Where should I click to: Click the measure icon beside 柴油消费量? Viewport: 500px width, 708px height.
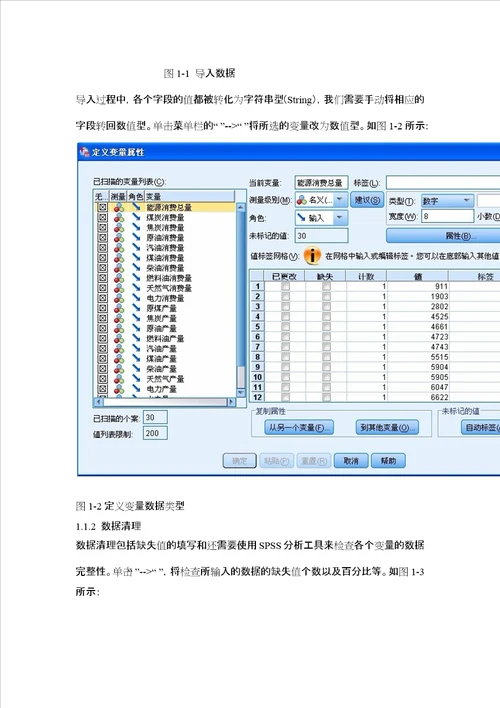pos(119,268)
